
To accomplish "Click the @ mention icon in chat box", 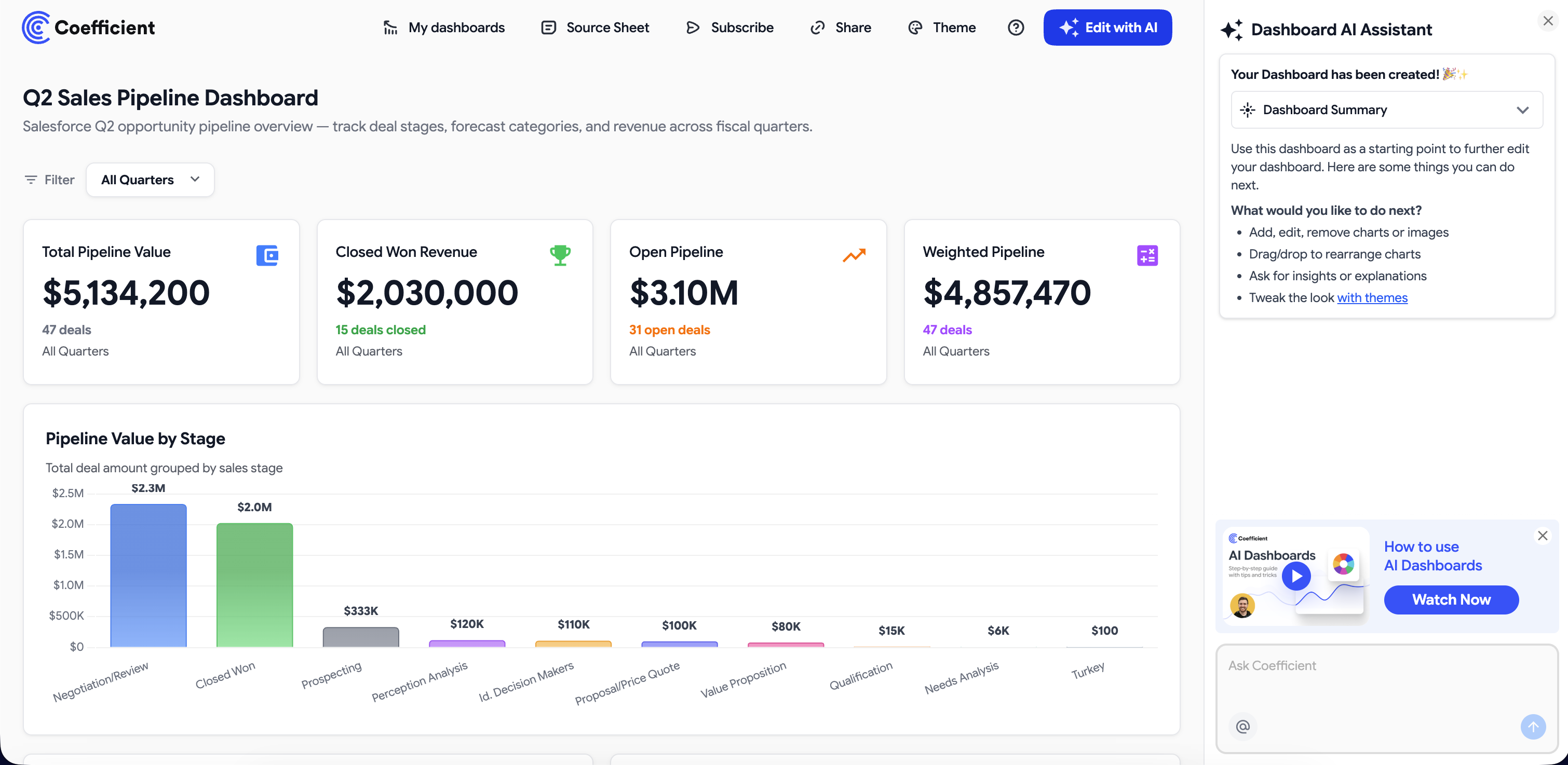I will (1243, 726).
